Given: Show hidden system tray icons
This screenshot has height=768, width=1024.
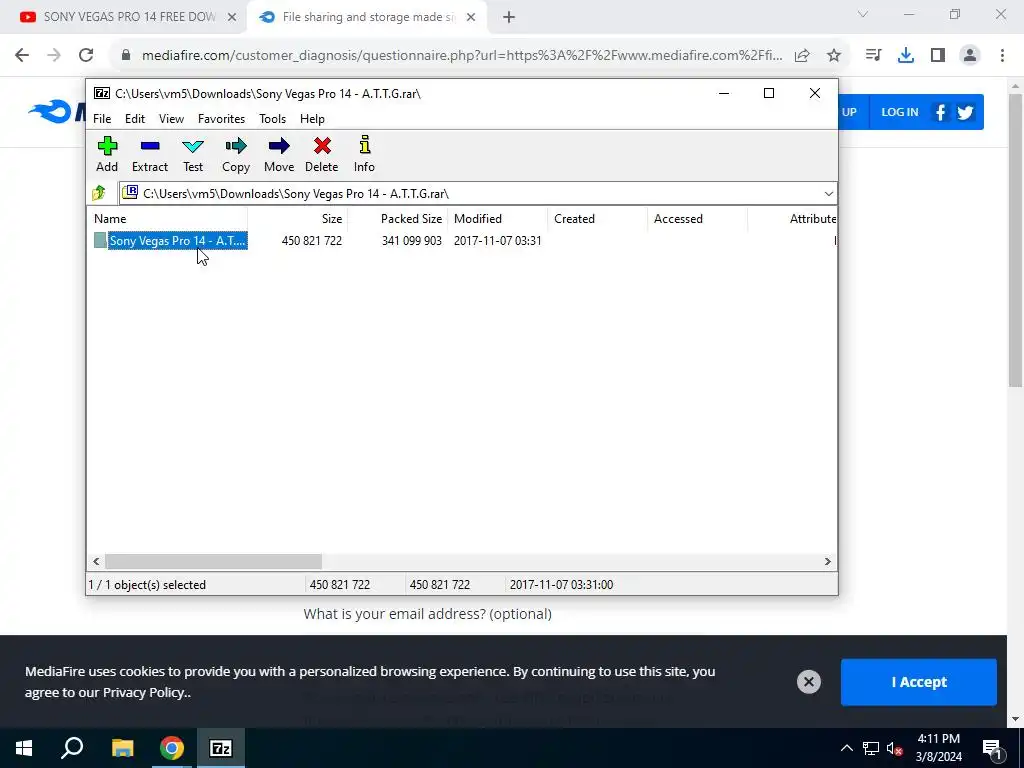Looking at the screenshot, I should tap(846, 748).
